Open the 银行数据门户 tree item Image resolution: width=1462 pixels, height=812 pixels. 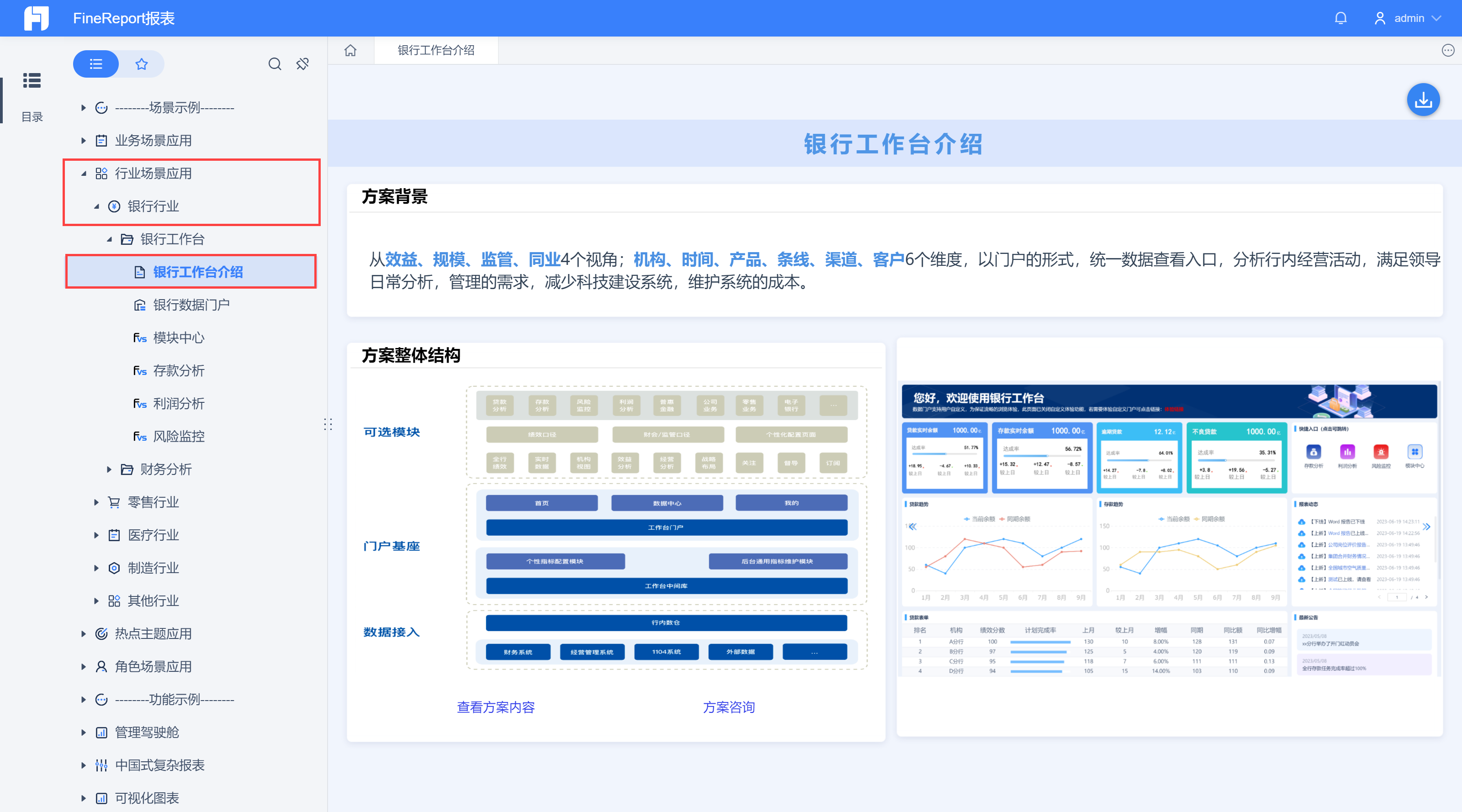(191, 305)
